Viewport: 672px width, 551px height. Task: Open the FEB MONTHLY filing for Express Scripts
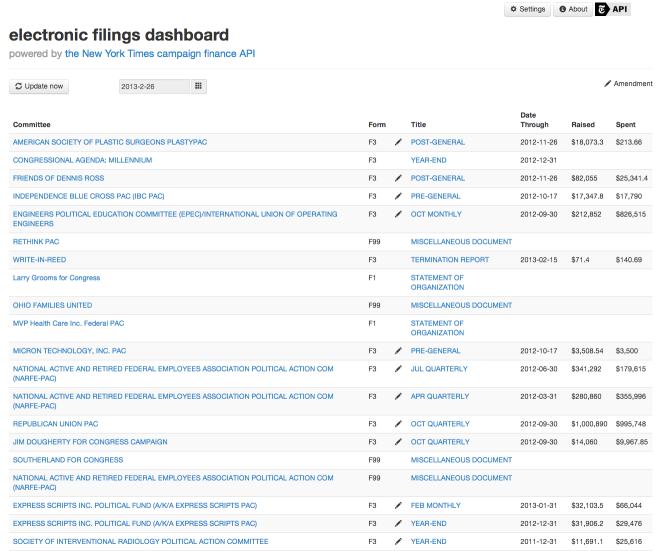[435, 506]
